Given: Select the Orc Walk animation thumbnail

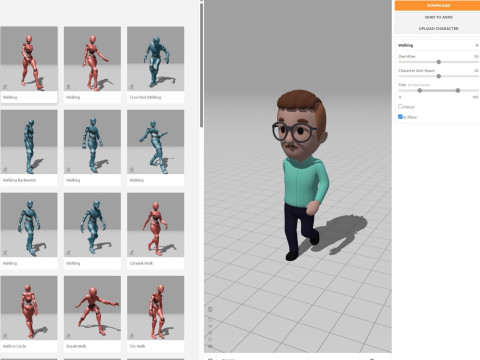Looking at the screenshot, I should click(155, 308).
